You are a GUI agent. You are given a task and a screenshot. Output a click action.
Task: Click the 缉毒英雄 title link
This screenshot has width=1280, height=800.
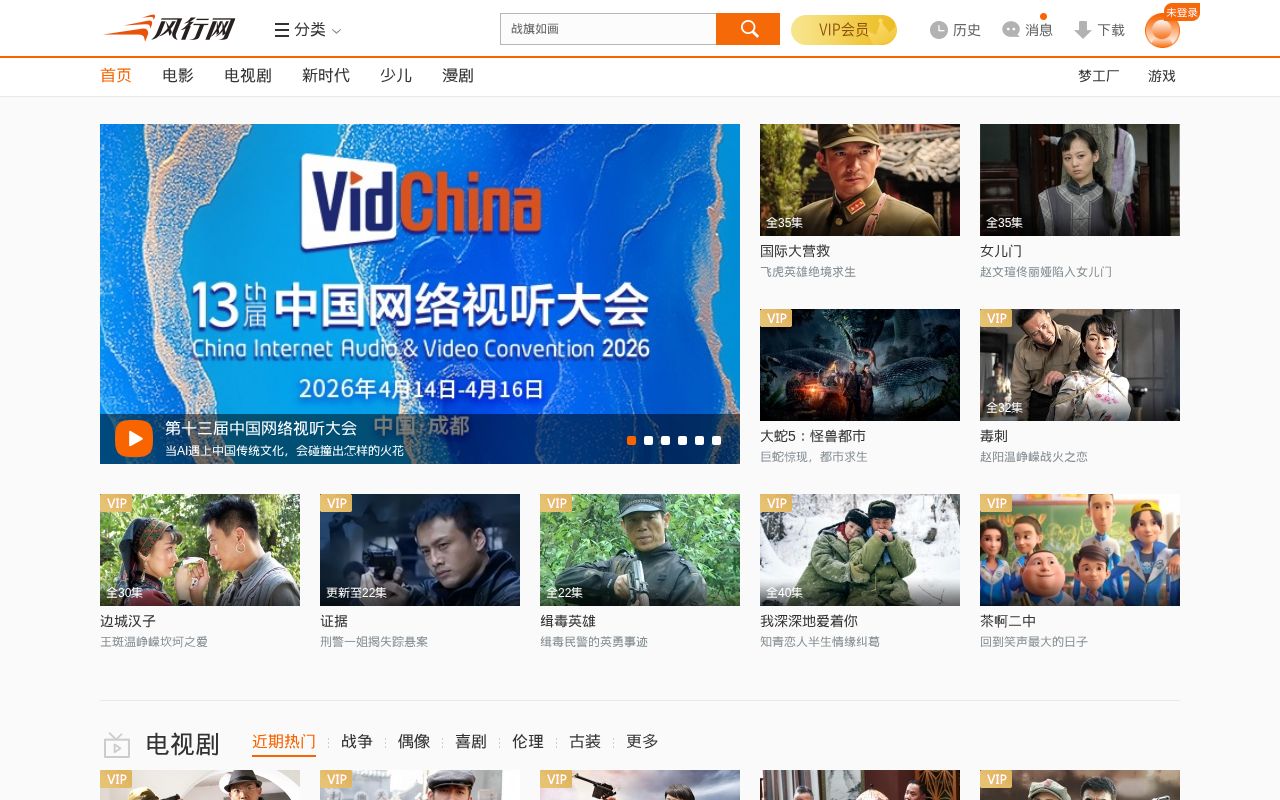568,621
